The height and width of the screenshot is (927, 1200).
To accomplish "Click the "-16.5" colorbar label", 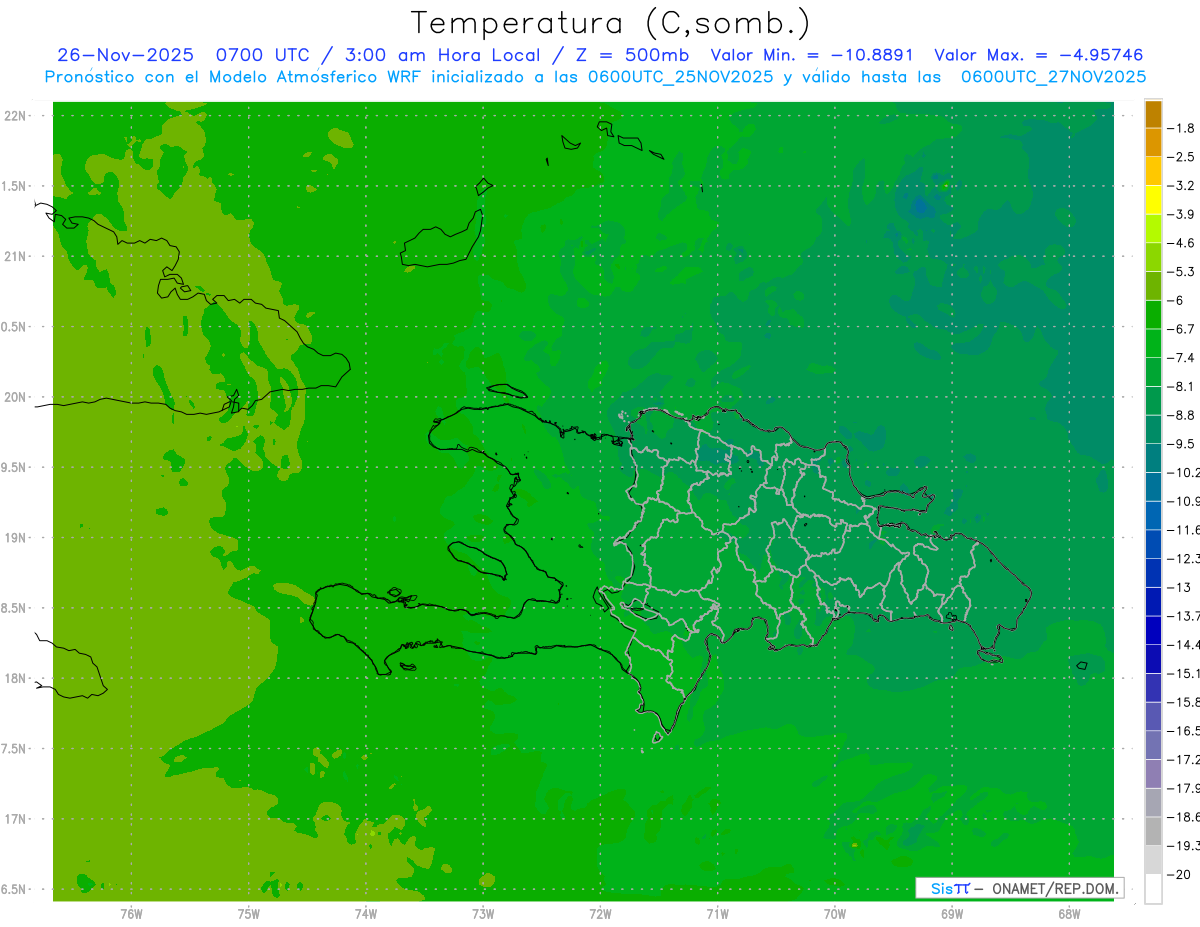I will [1184, 731].
